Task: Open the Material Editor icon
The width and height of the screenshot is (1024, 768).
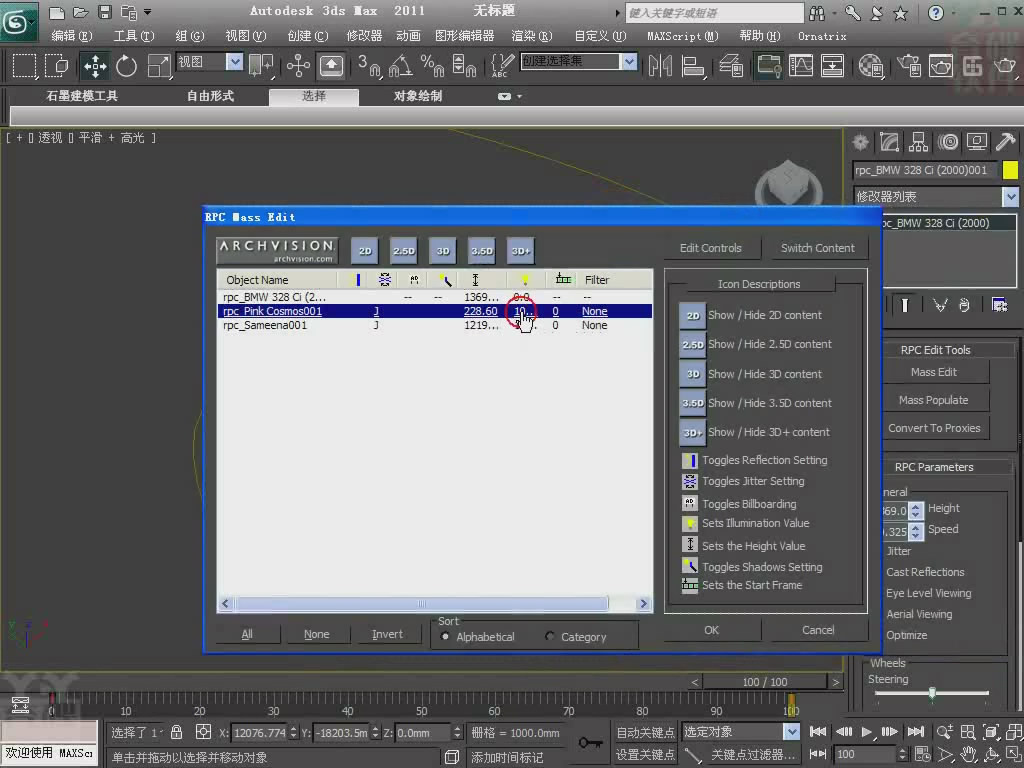Action: (x=871, y=66)
